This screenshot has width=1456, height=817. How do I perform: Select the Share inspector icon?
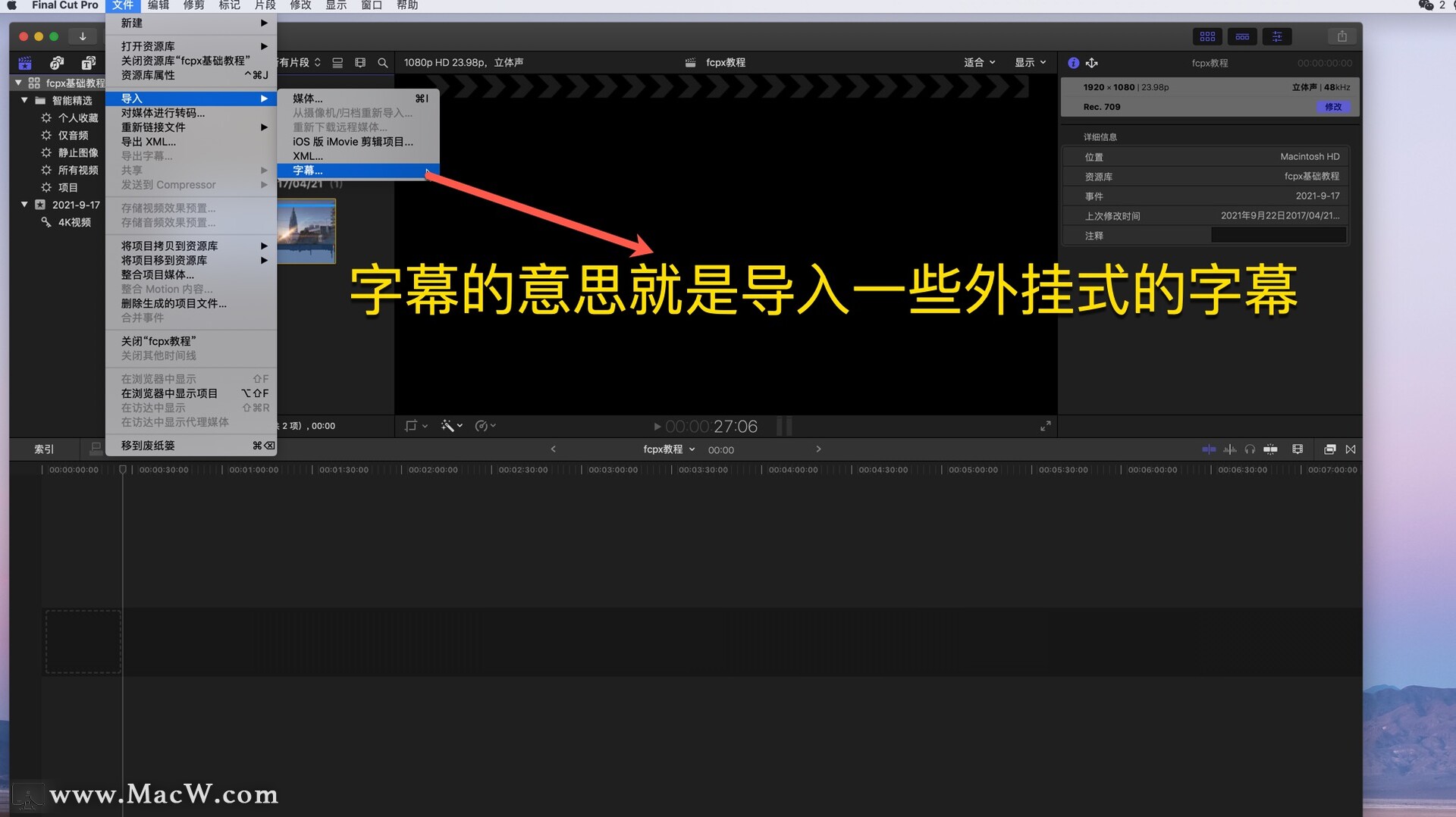pyautogui.click(x=1092, y=63)
